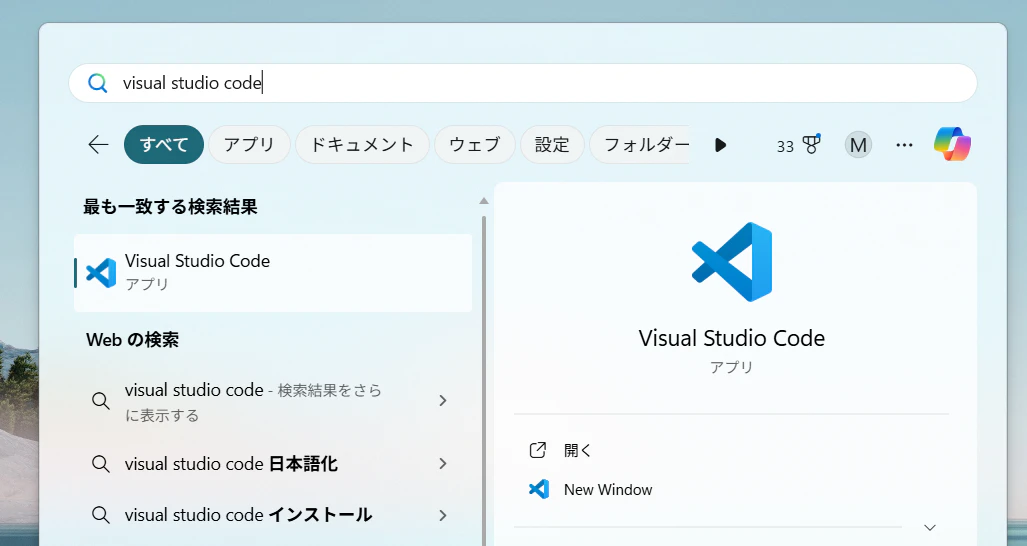Switch to the アプリ filter tab
Viewport: 1027px width, 546px height.
(x=249, y=145)
